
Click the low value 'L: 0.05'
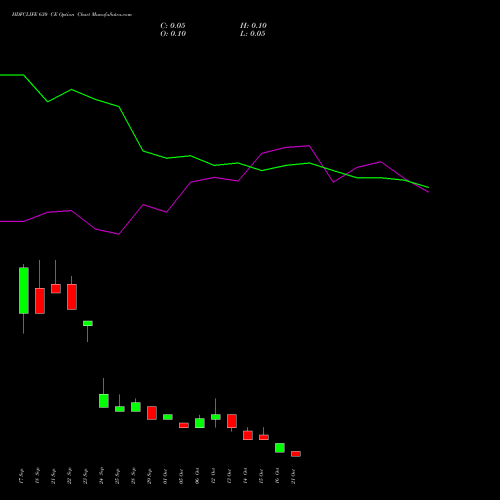[x=253, y=34]
